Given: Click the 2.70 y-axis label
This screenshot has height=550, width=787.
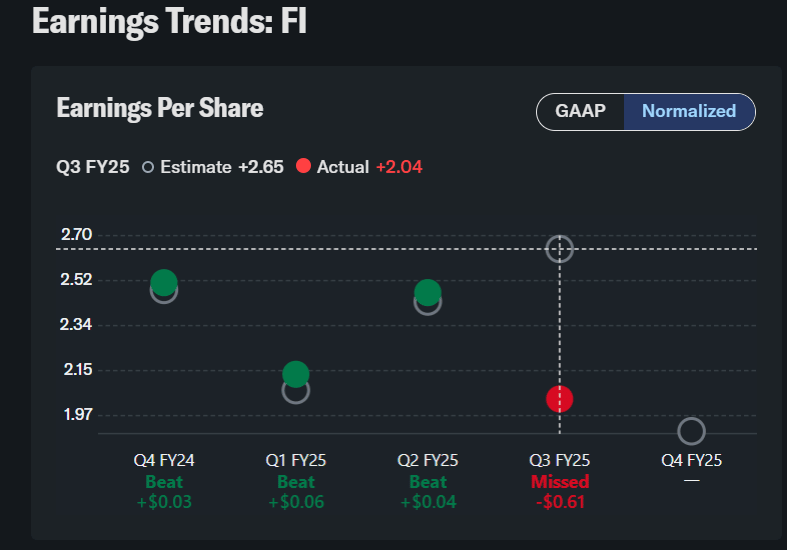Looking at the screenshot, I should pos(76,235).
